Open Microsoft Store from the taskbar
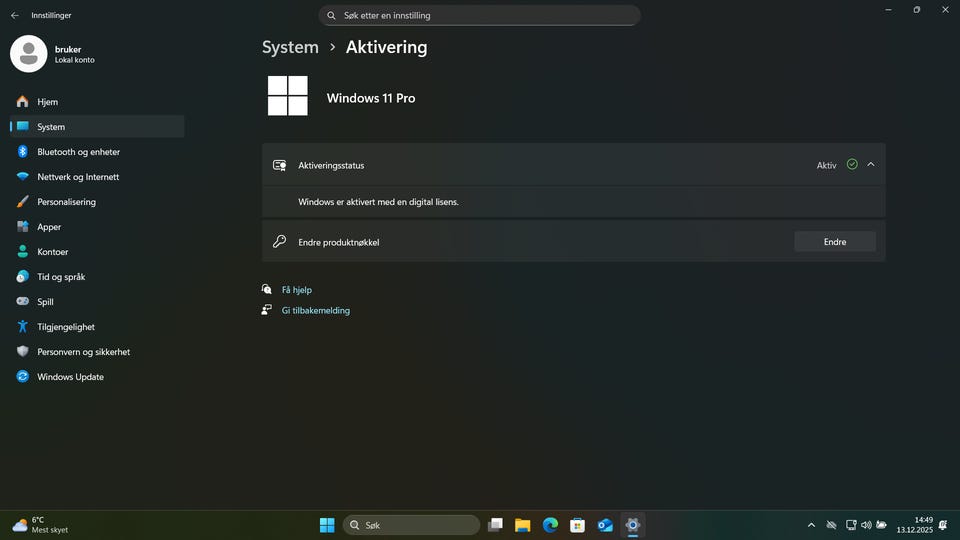Screen dimensions: 960x540 pyautogui.click(x=577, y=525)
